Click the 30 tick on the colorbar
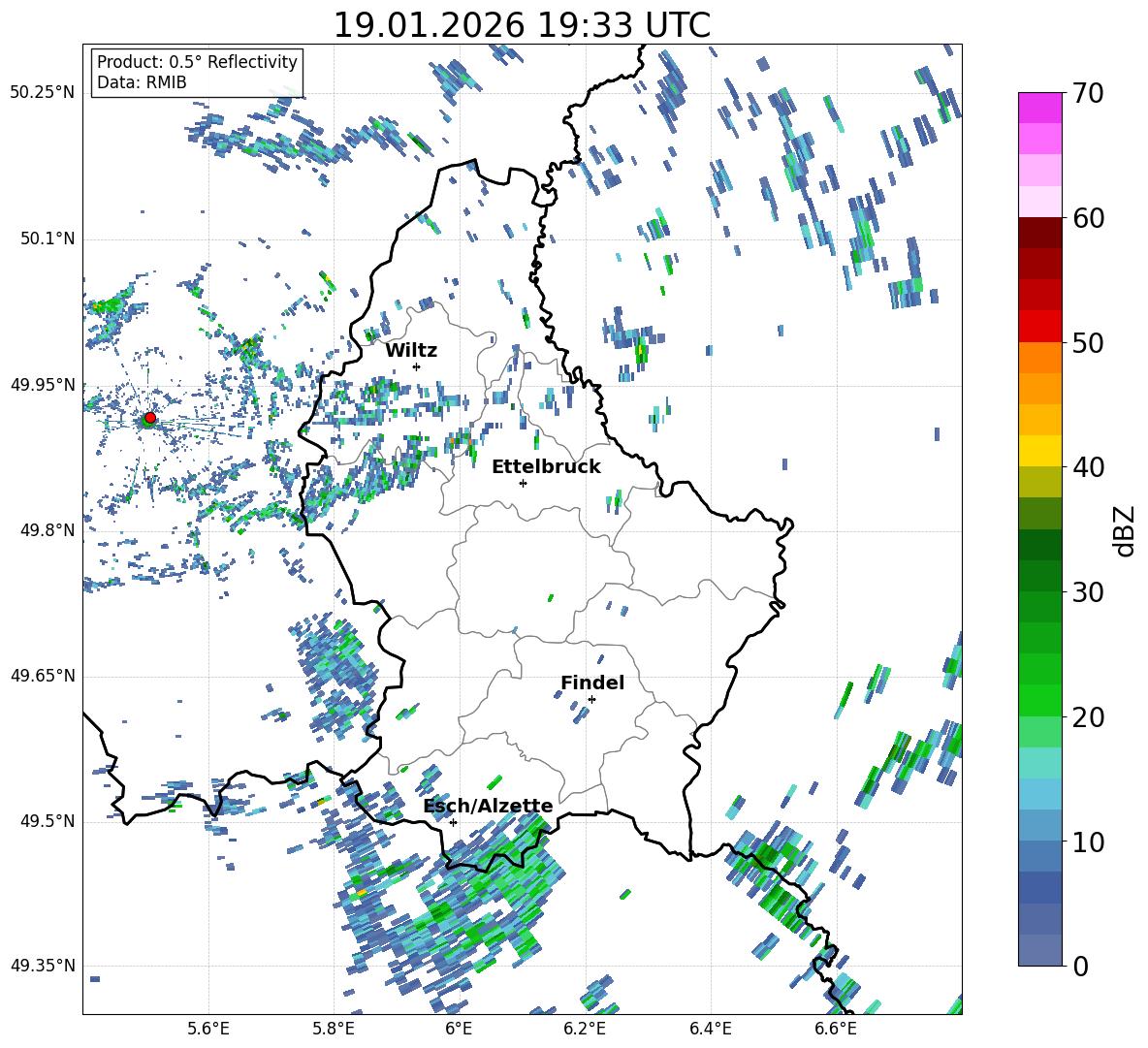Screen dimensions: 1148x1048 pos(1088,591)
